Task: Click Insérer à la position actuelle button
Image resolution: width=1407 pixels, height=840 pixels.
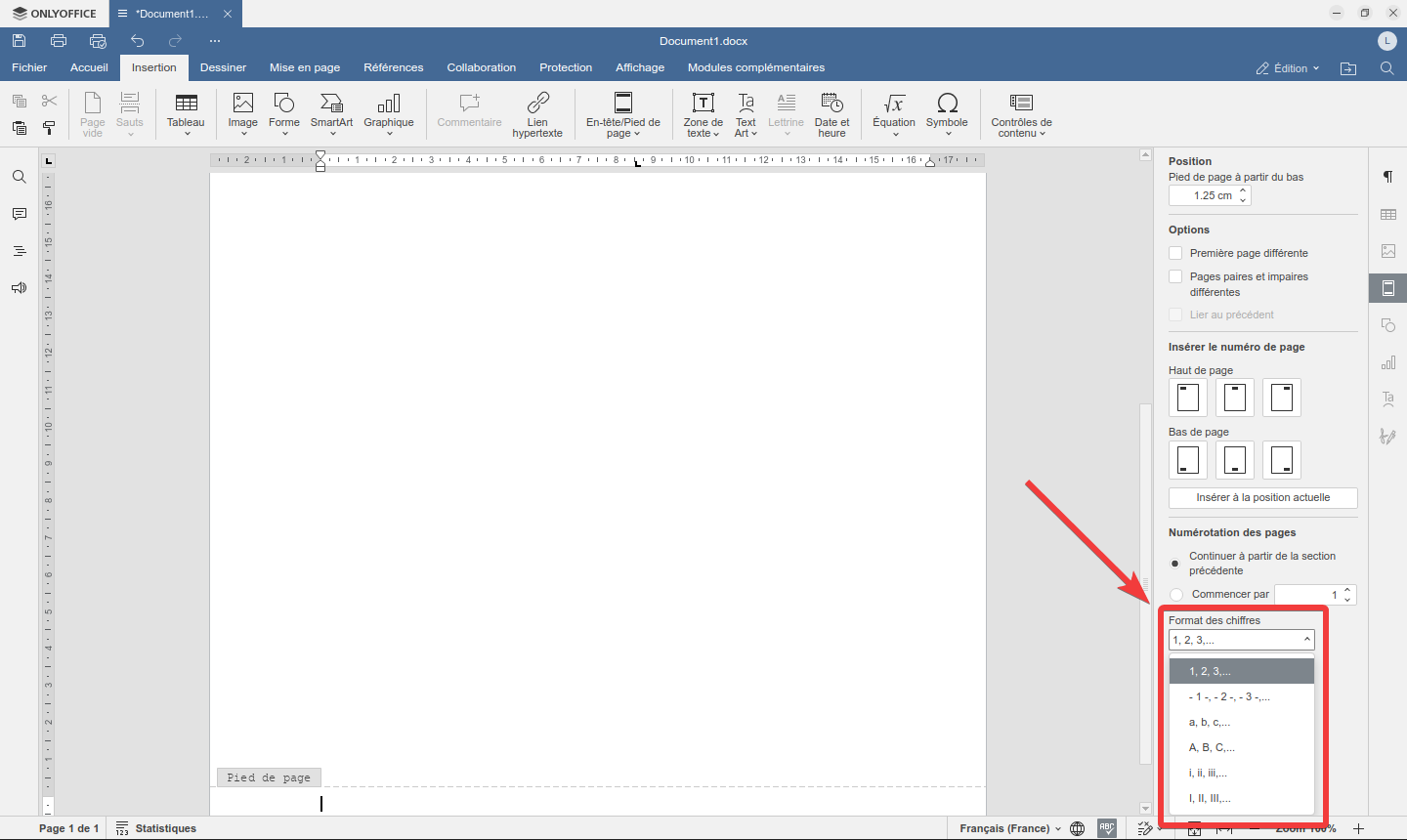Action: click(x=1263, y=497)
